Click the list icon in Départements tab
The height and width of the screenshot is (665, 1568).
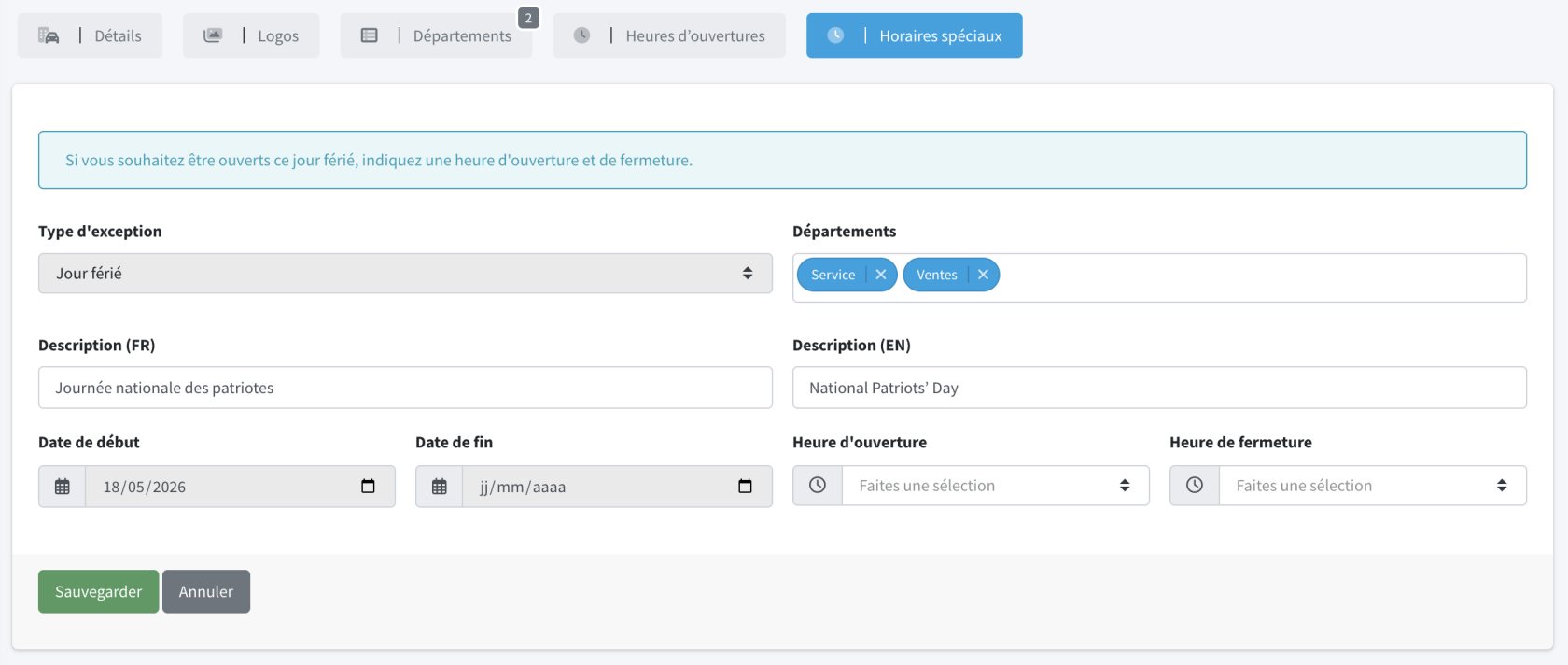[x=370, y=35]
